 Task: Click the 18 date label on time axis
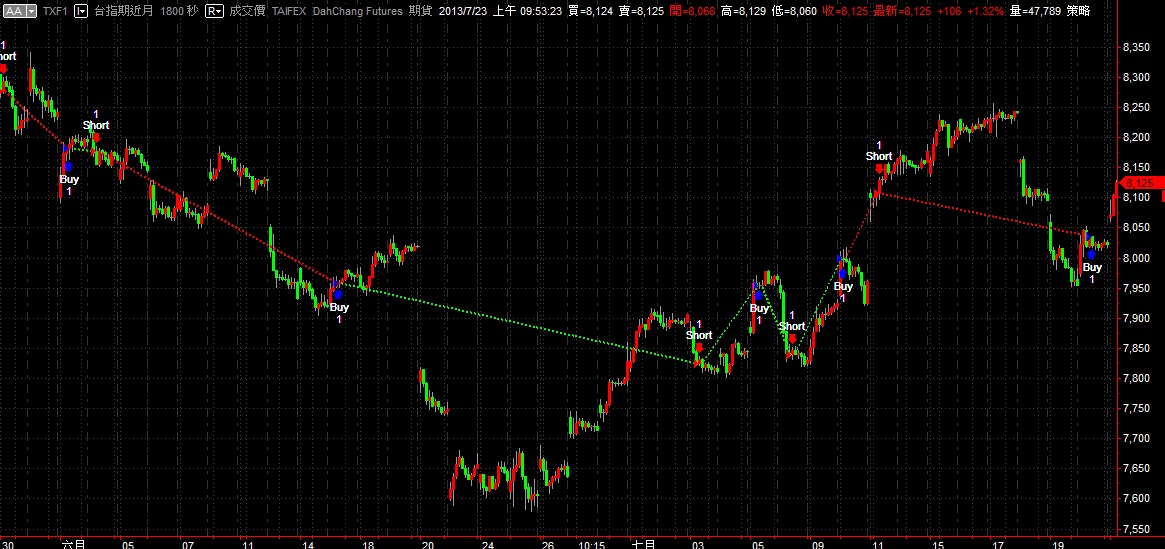(x=367, y=544)
